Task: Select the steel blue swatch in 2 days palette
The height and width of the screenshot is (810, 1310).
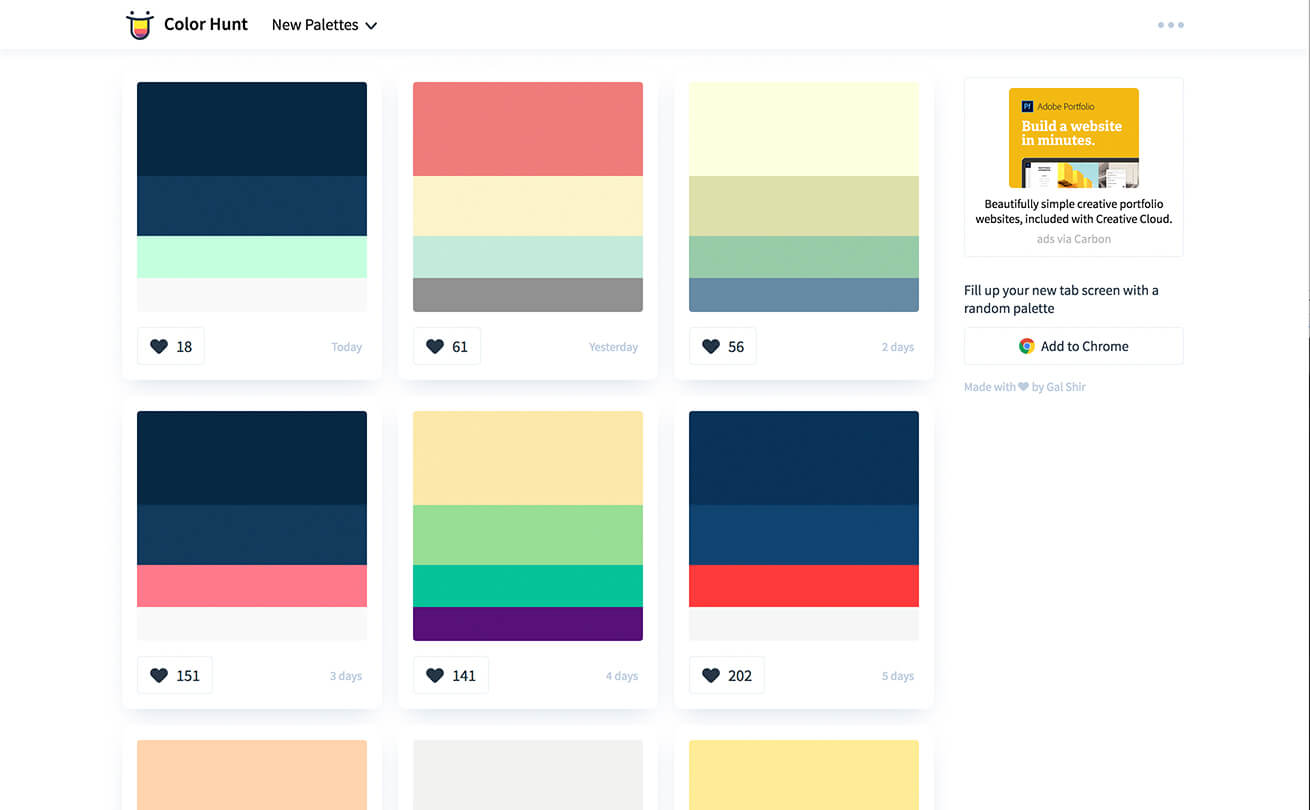Action: (804, 295)
